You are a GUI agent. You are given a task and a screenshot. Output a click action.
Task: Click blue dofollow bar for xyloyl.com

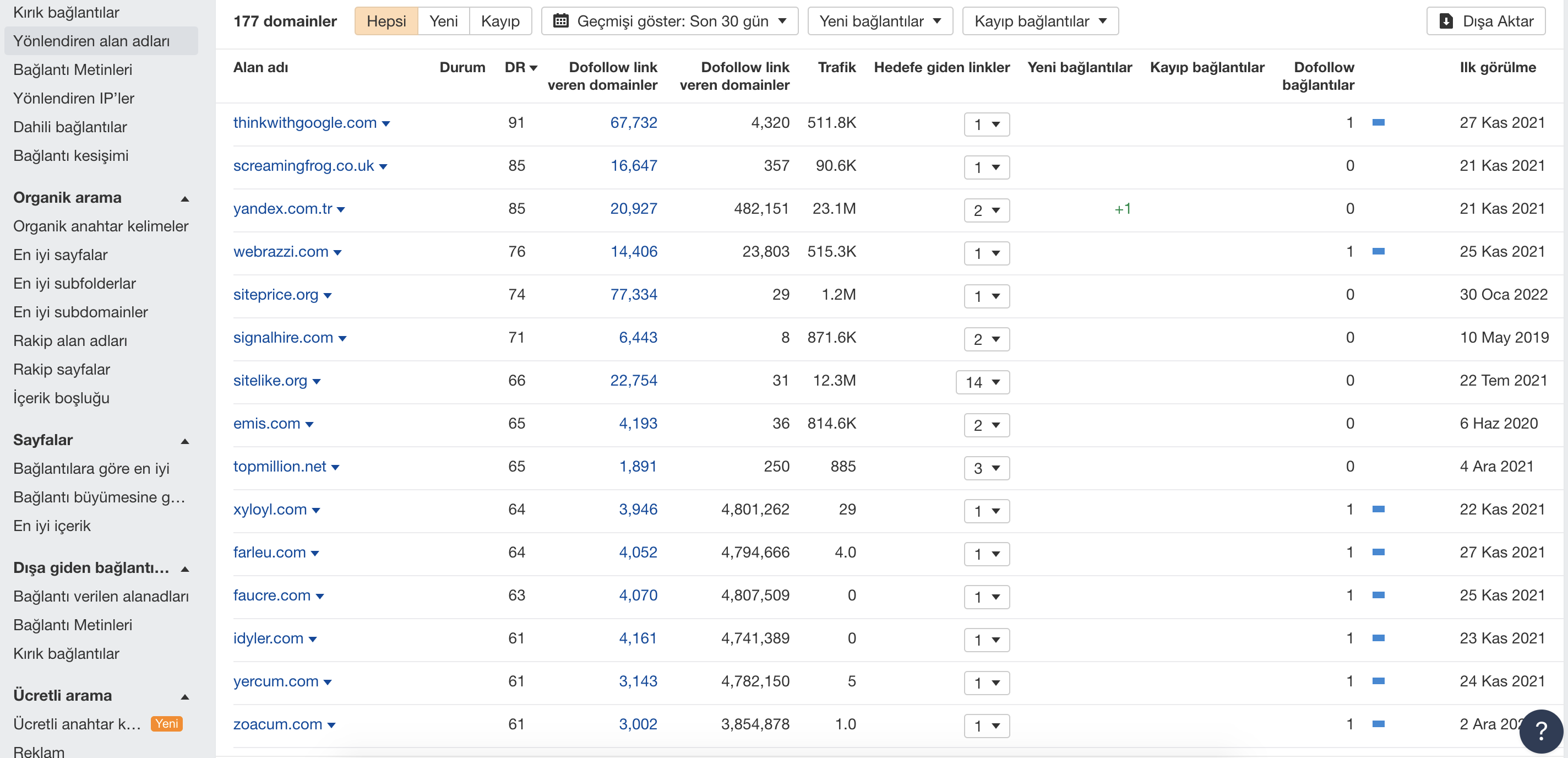click(x=1378, y=509)
